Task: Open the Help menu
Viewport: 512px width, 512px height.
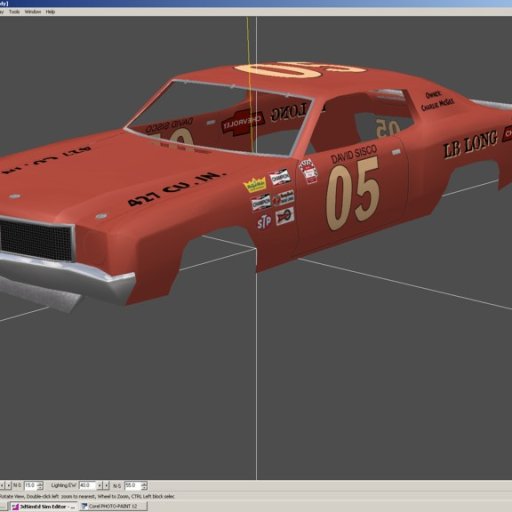Action: [x=50, y=12]
